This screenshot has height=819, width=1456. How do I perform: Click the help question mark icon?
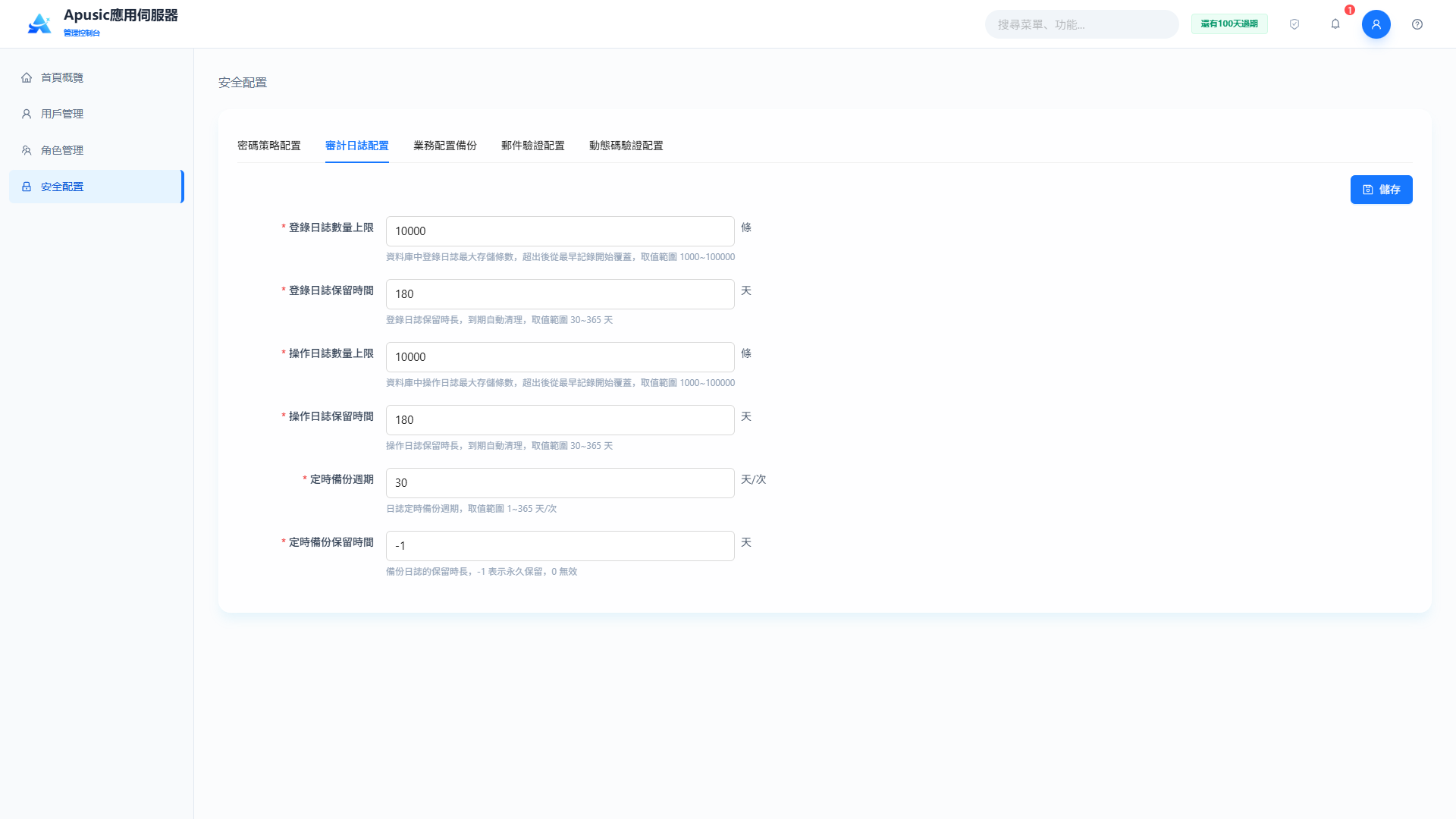click(1417, 24)
